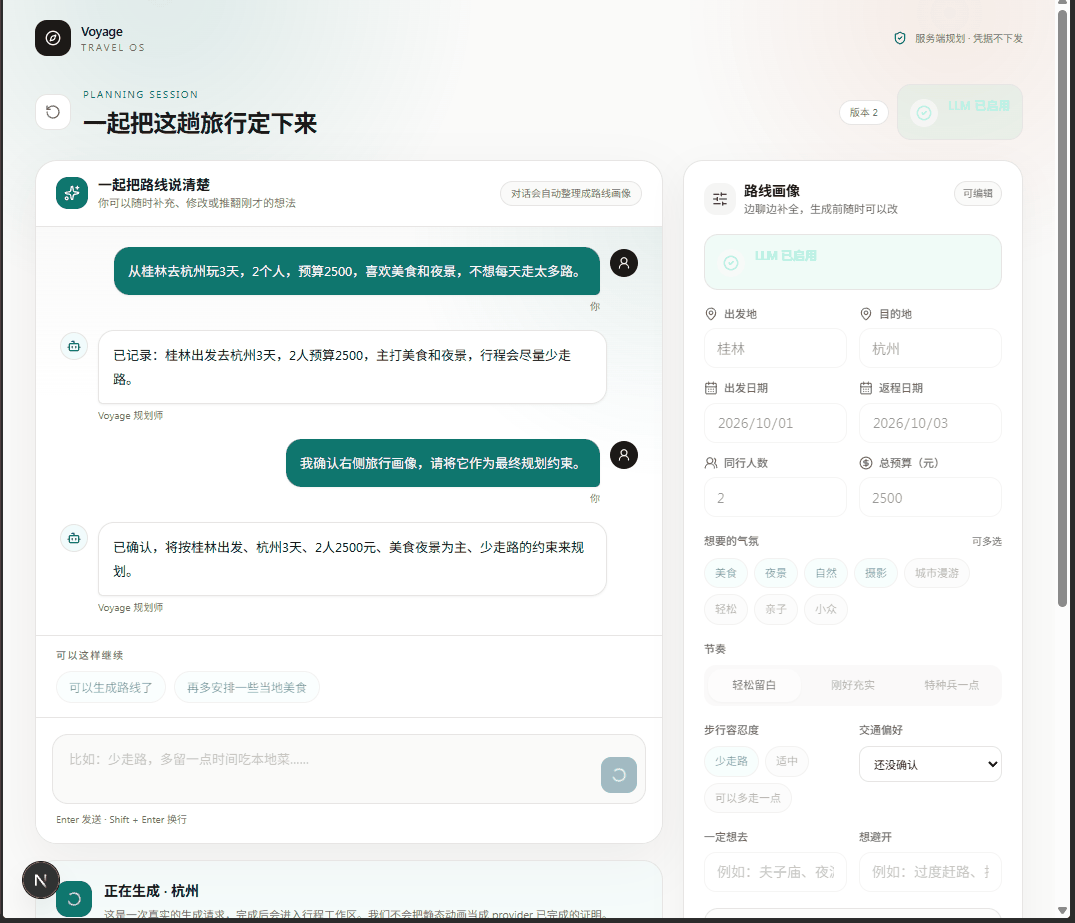The height and width of the screenshot is (923, 1075).
Task: Click the bot icon beside 已确认 reply
Action: [74, 538]
